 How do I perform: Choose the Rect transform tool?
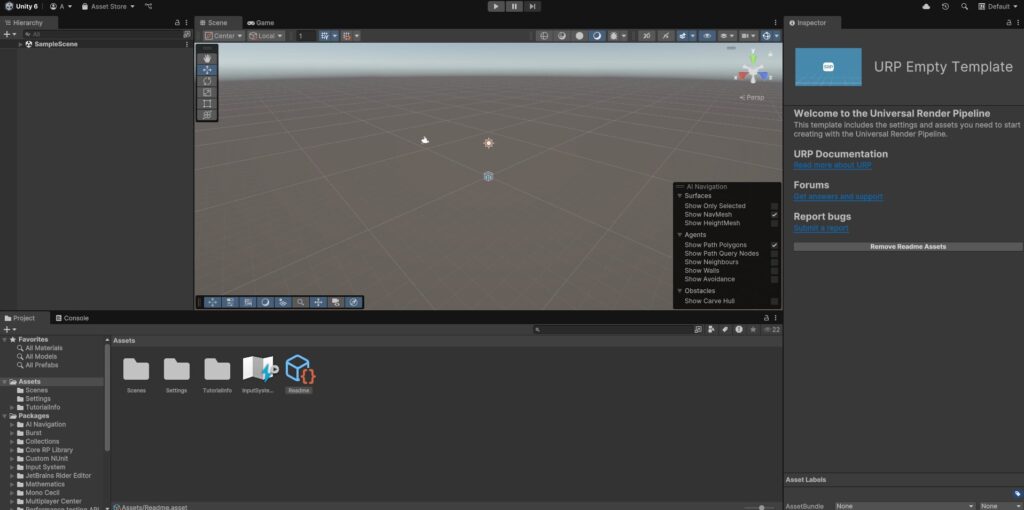207,104
